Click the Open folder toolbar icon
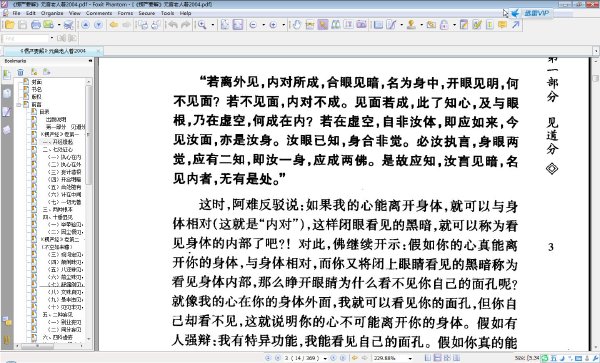The width and height of the screenshot is (600, 363). coord(10,25)
